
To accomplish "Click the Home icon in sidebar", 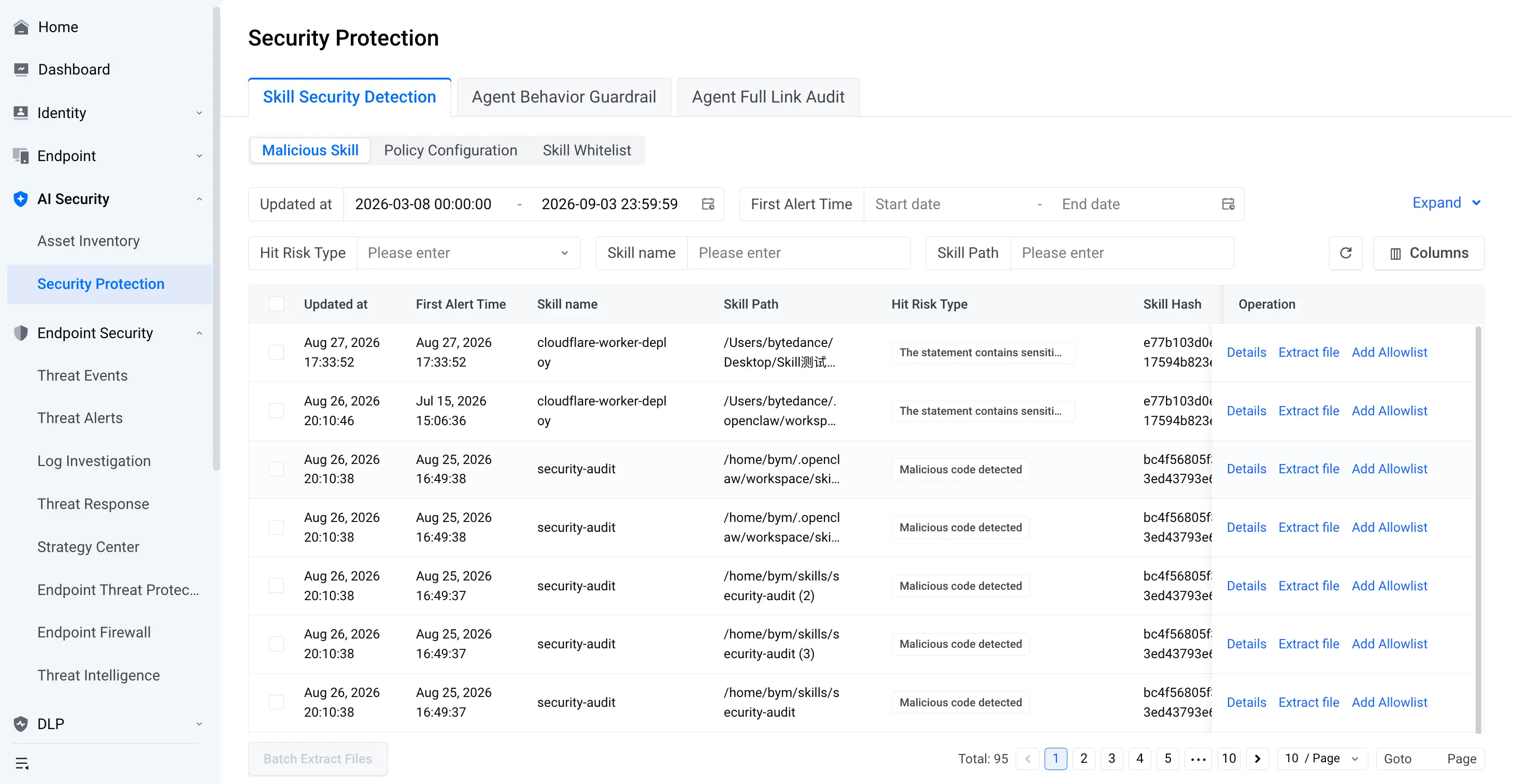I will (x=21, y=27).
